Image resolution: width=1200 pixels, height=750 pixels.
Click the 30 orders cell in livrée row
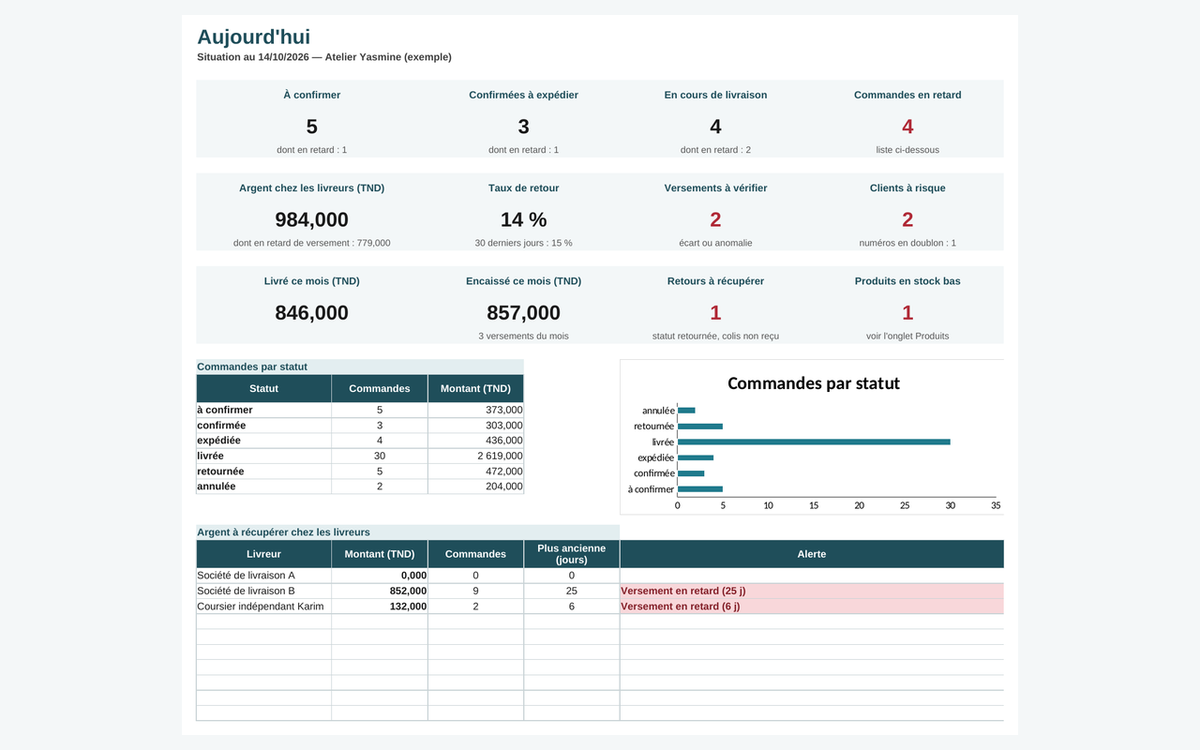coord(380,456)
